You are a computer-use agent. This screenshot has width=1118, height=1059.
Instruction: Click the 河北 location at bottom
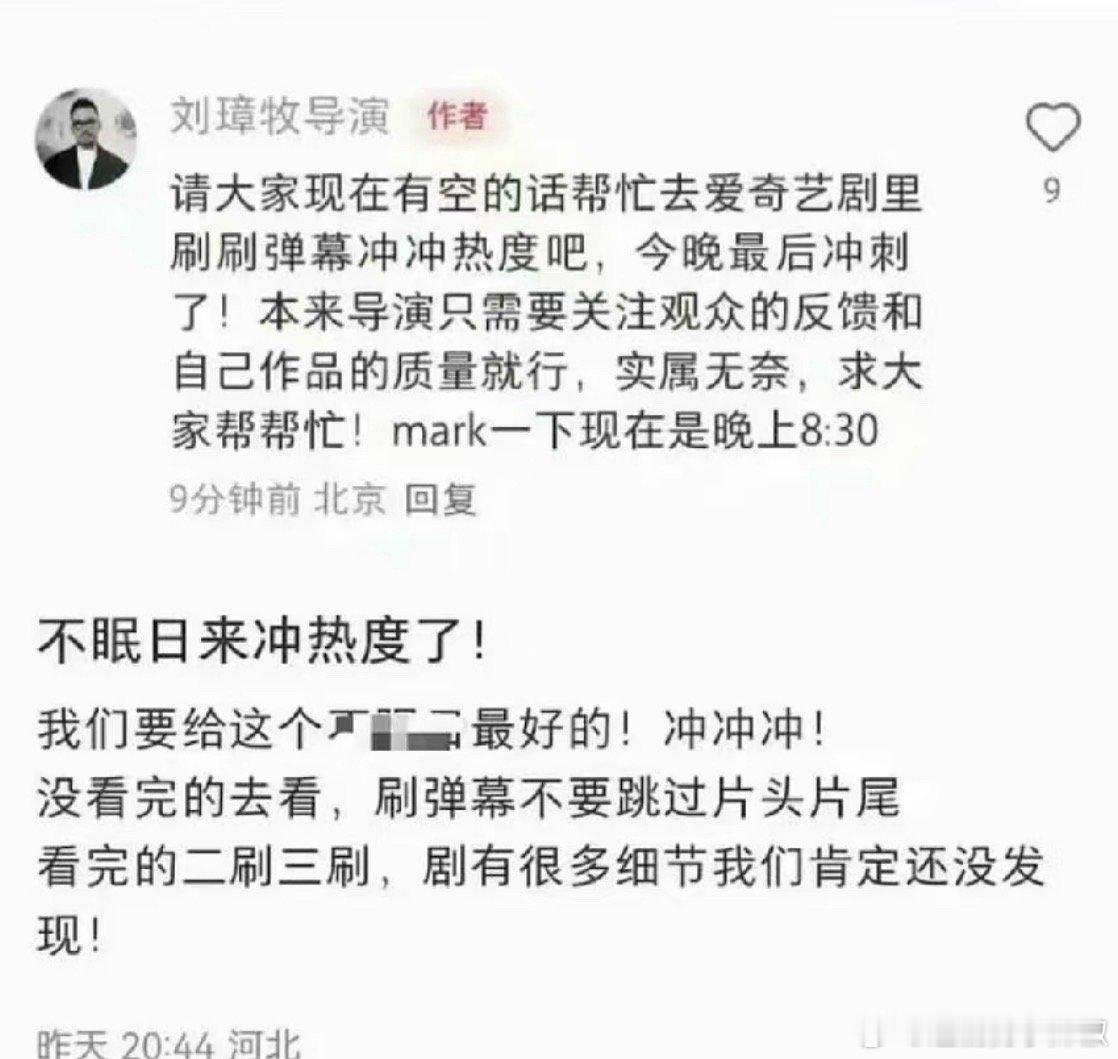click(x=265, y=1045)
